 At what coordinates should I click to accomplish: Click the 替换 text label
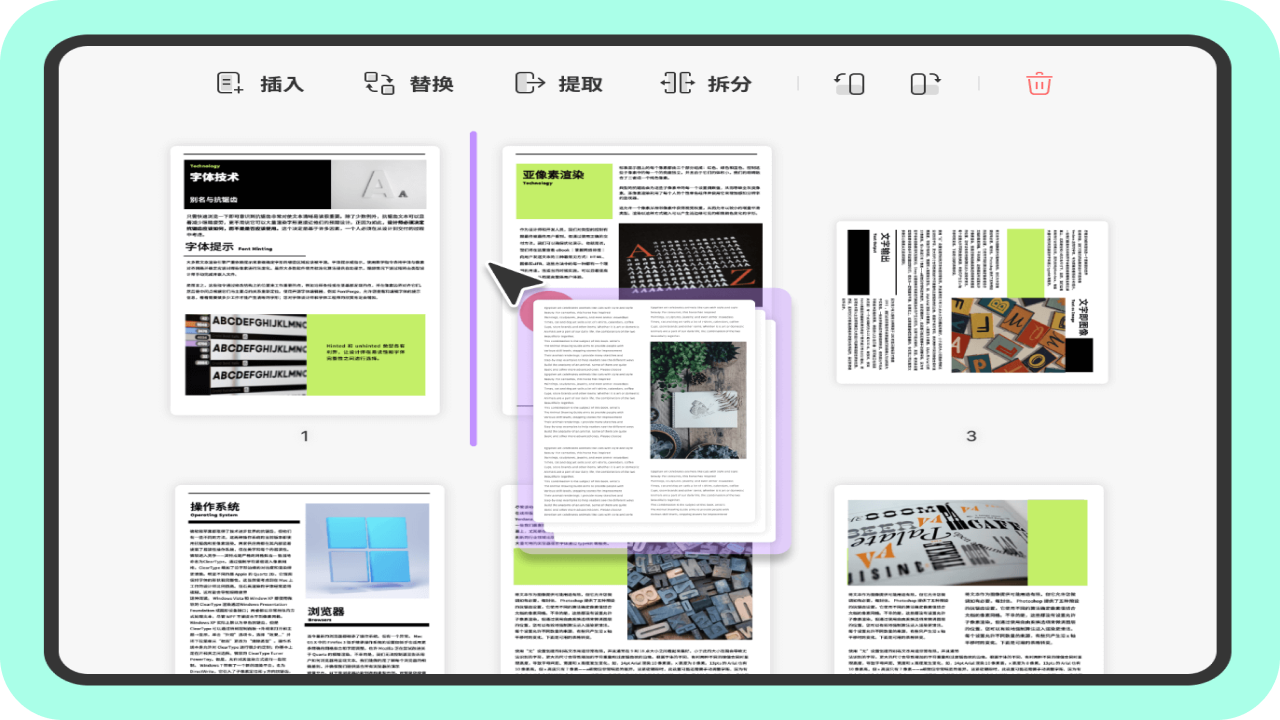pyautogui.click(x=431, y=84)
